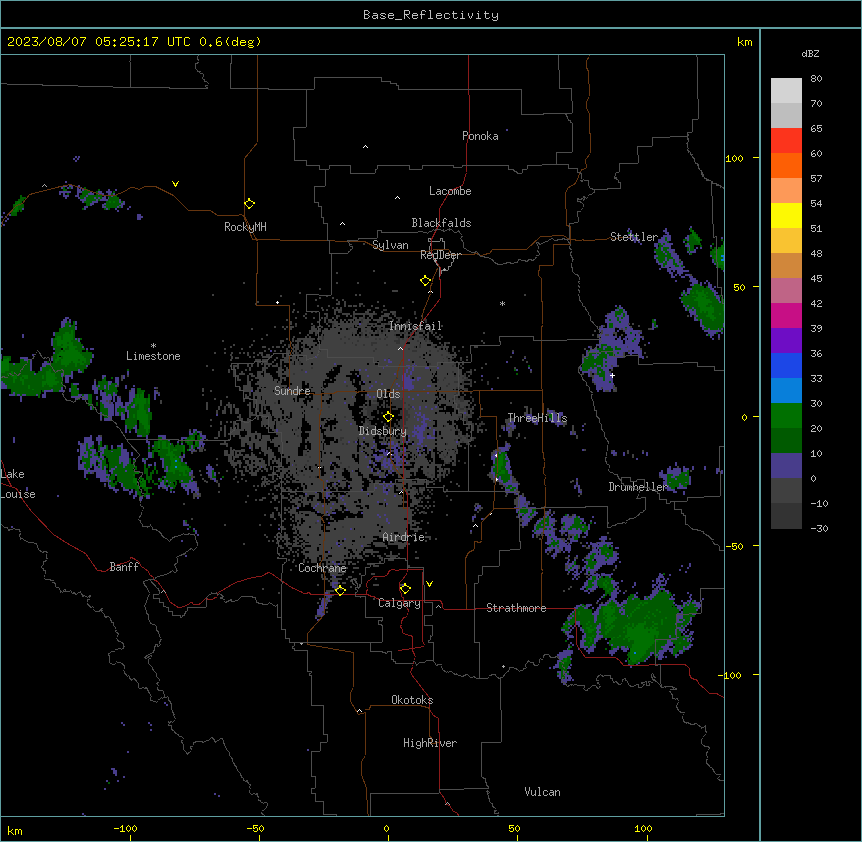Click the yellow marker near Olds

point(388,417)
